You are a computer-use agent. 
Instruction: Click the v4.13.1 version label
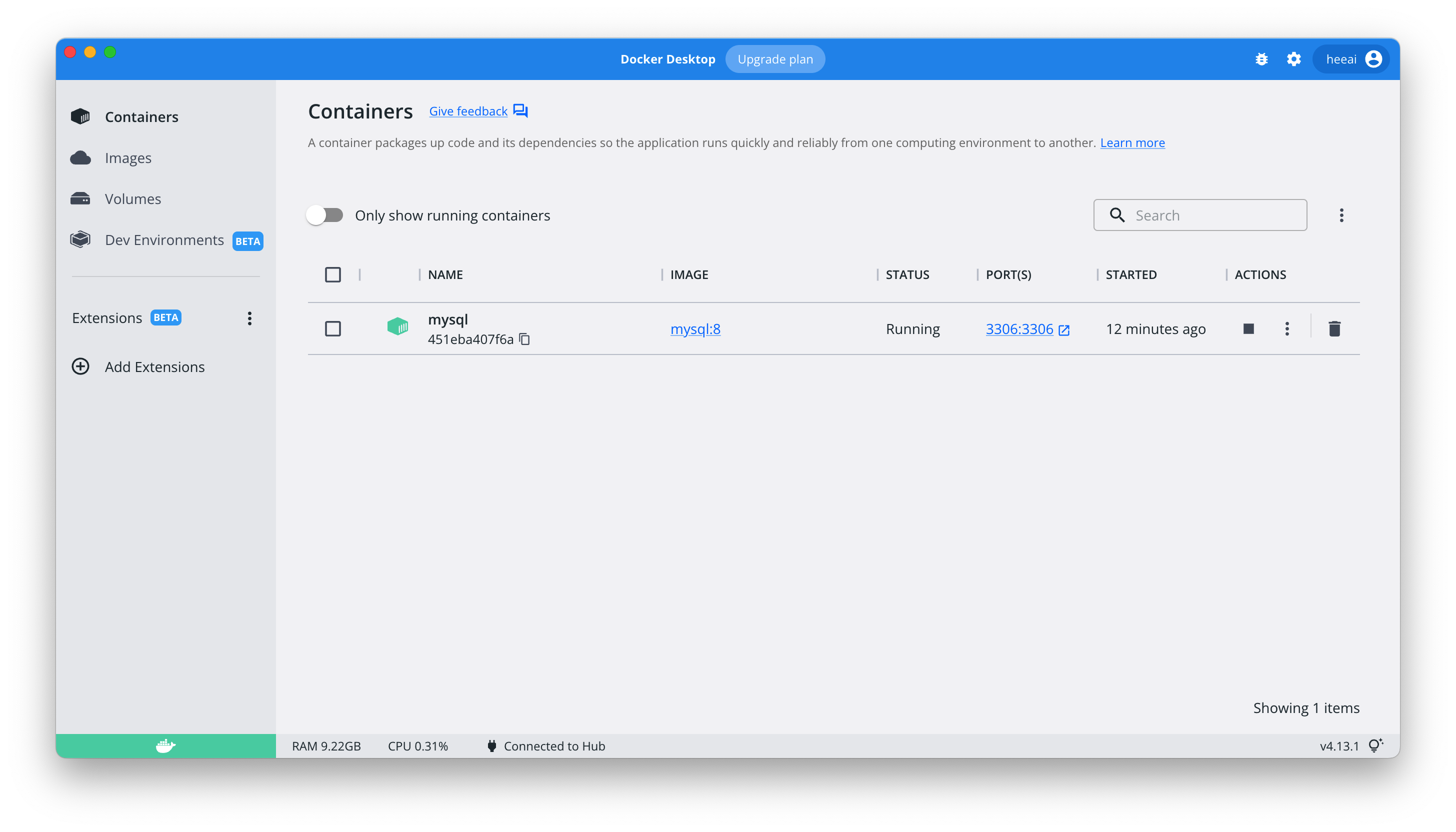click(1339, 746)
